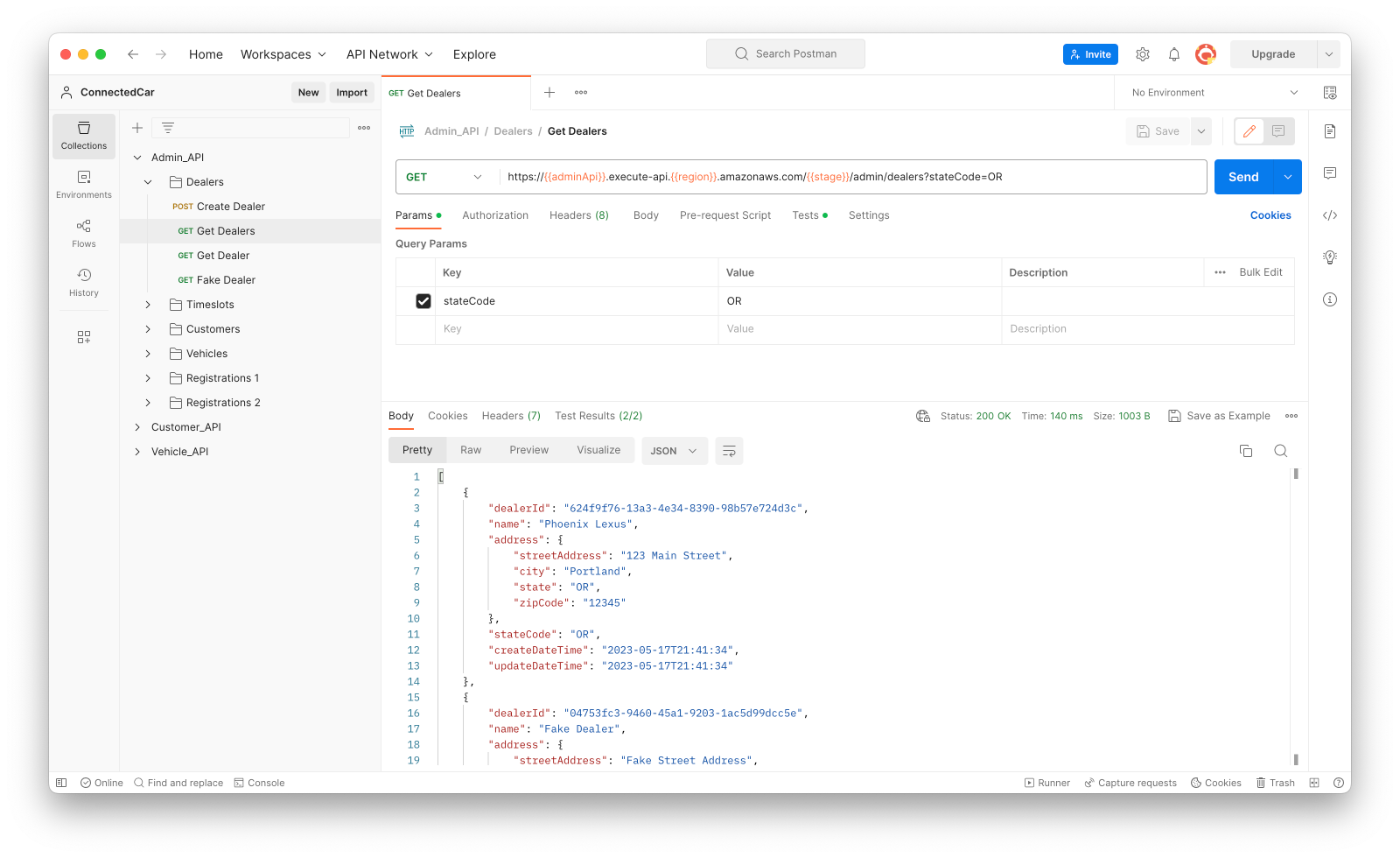Open request info icon
This screenshot has height=858, width=1400.
(1330, 299)
